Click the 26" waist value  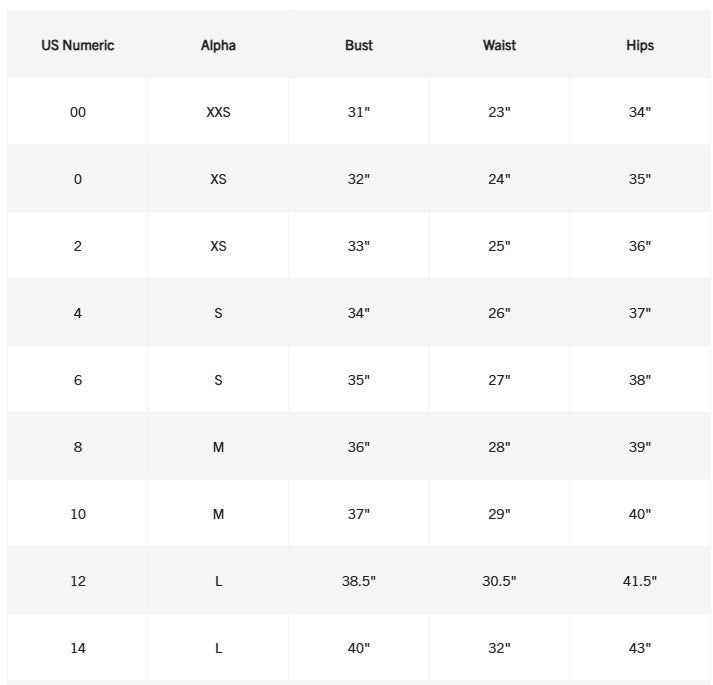tap(499, 313)
